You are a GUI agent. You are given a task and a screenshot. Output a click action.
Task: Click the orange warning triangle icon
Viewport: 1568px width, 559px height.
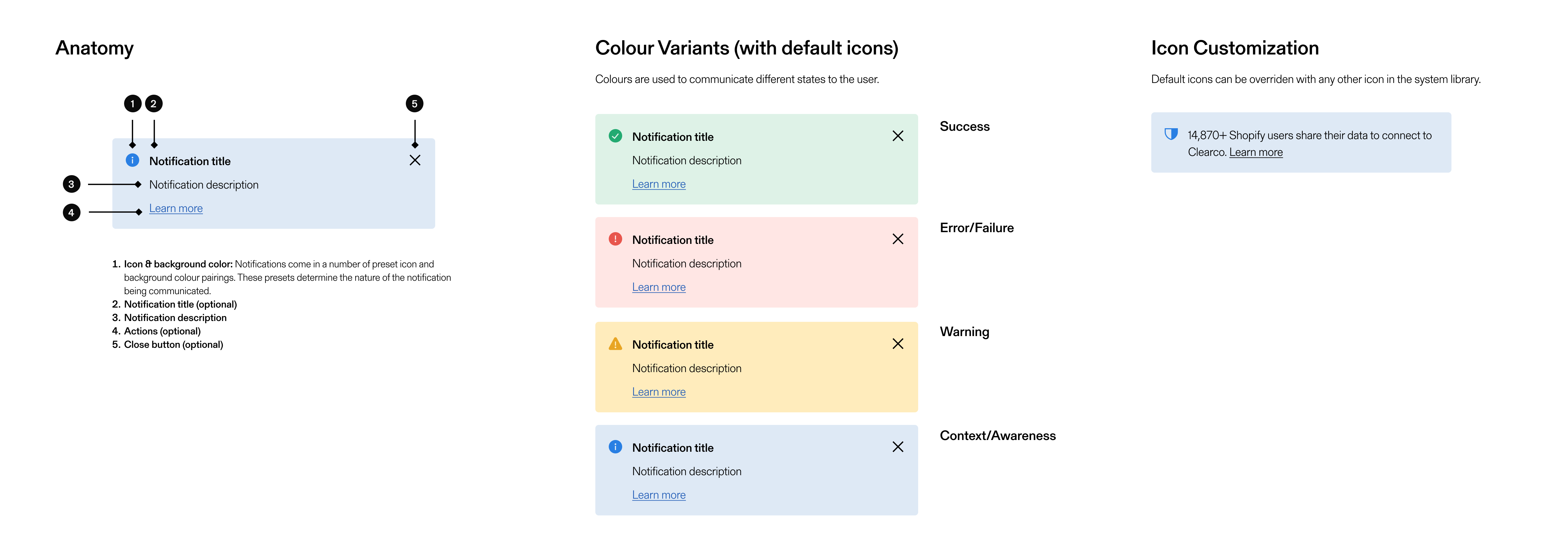pyautogui.click(x=615, y=344)
